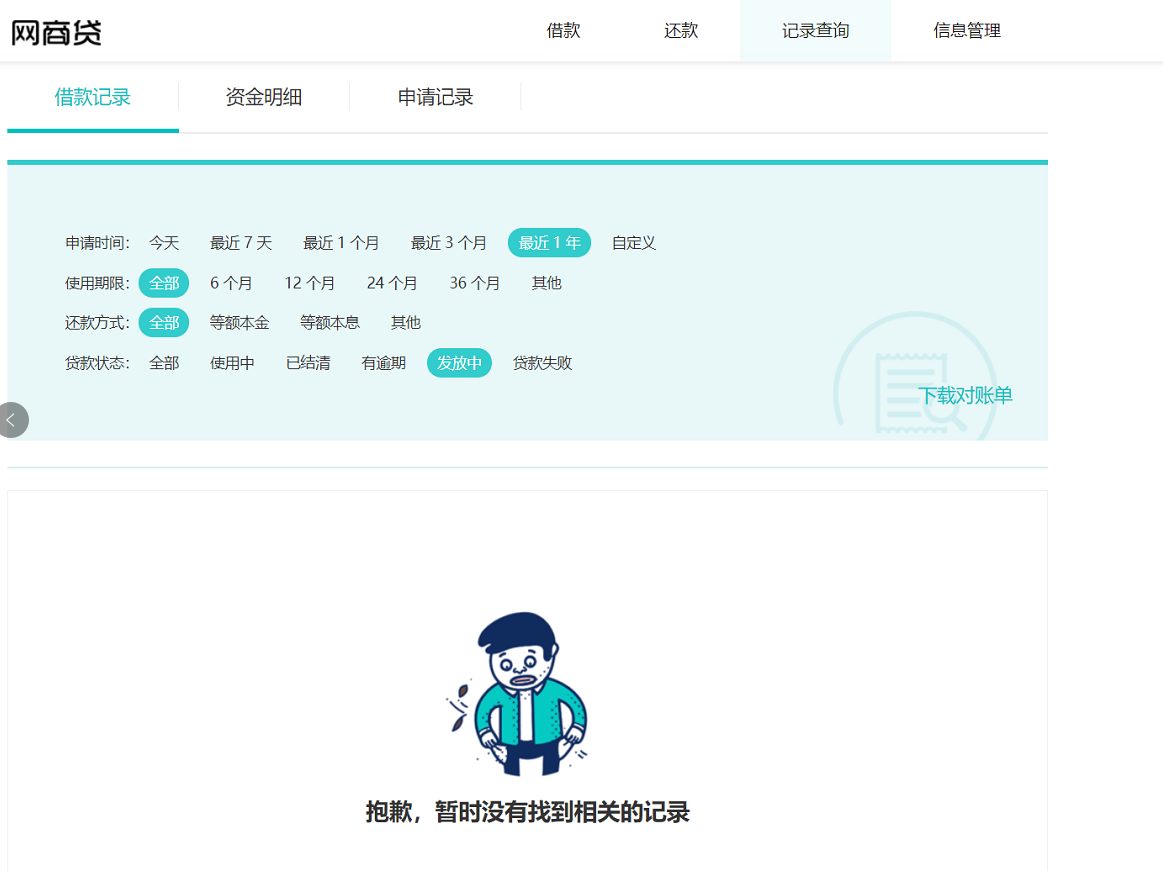Click the 网商贷 logo
This screenshot has width=1163, height=871.
pos(57,32)
